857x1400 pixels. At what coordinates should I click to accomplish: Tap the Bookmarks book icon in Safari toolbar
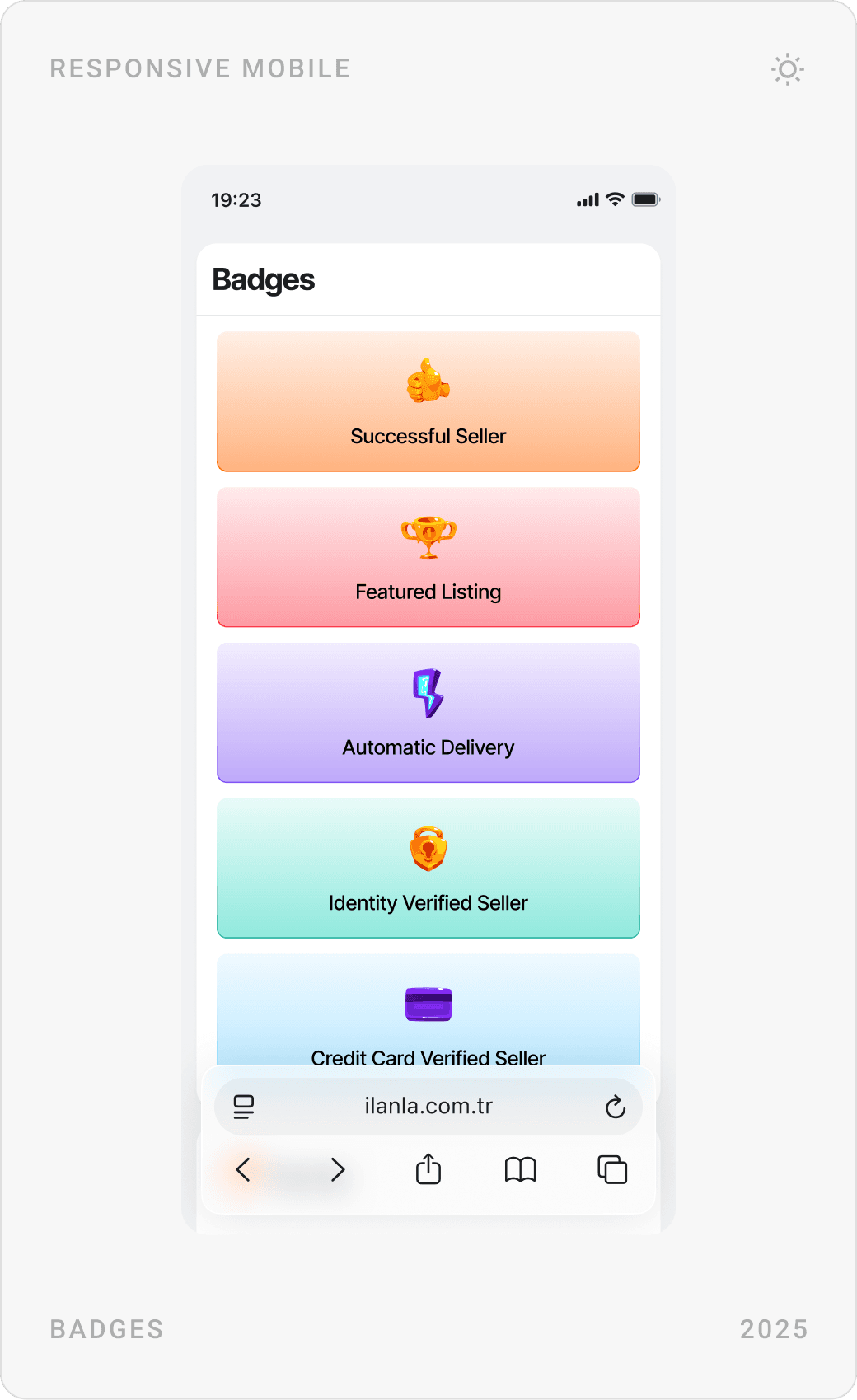(519, 1170)
